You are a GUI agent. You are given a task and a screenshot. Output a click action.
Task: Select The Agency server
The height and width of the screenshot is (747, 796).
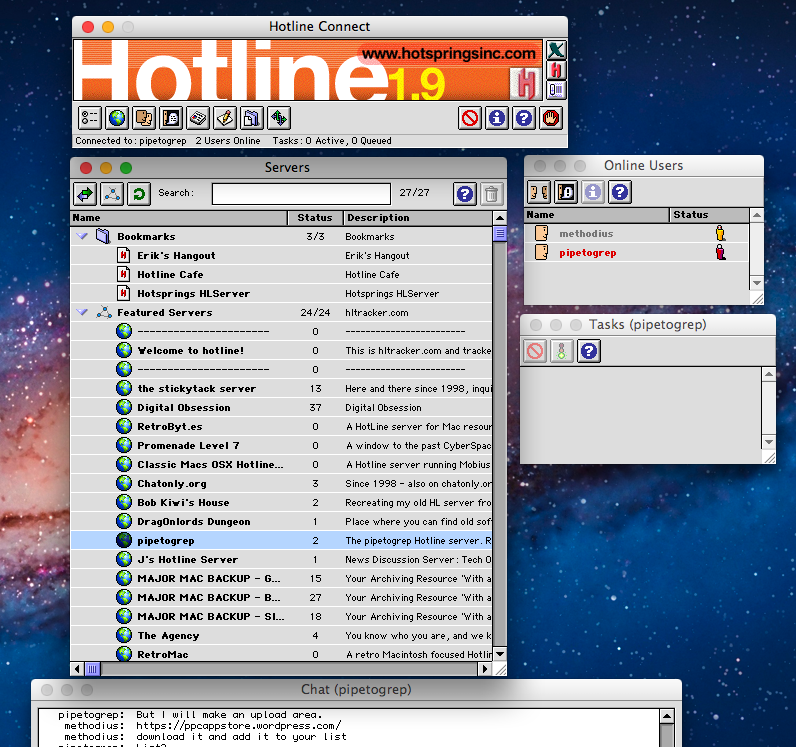point(281,635)
